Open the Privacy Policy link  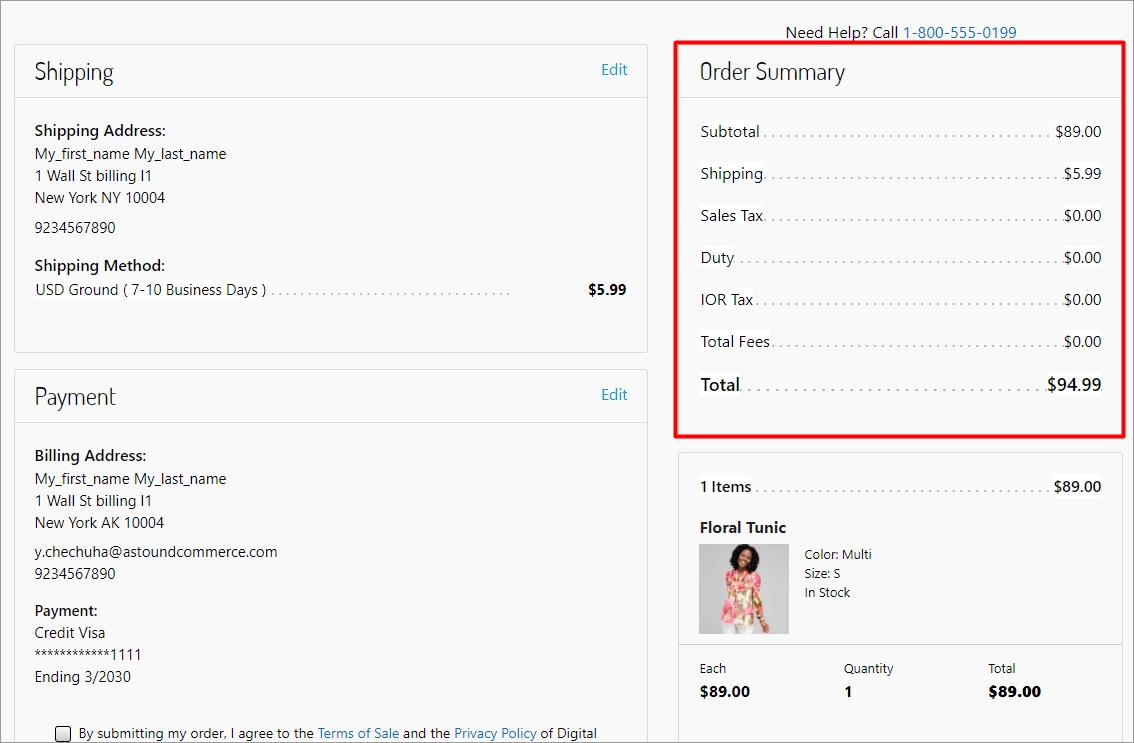pos(495,733)
